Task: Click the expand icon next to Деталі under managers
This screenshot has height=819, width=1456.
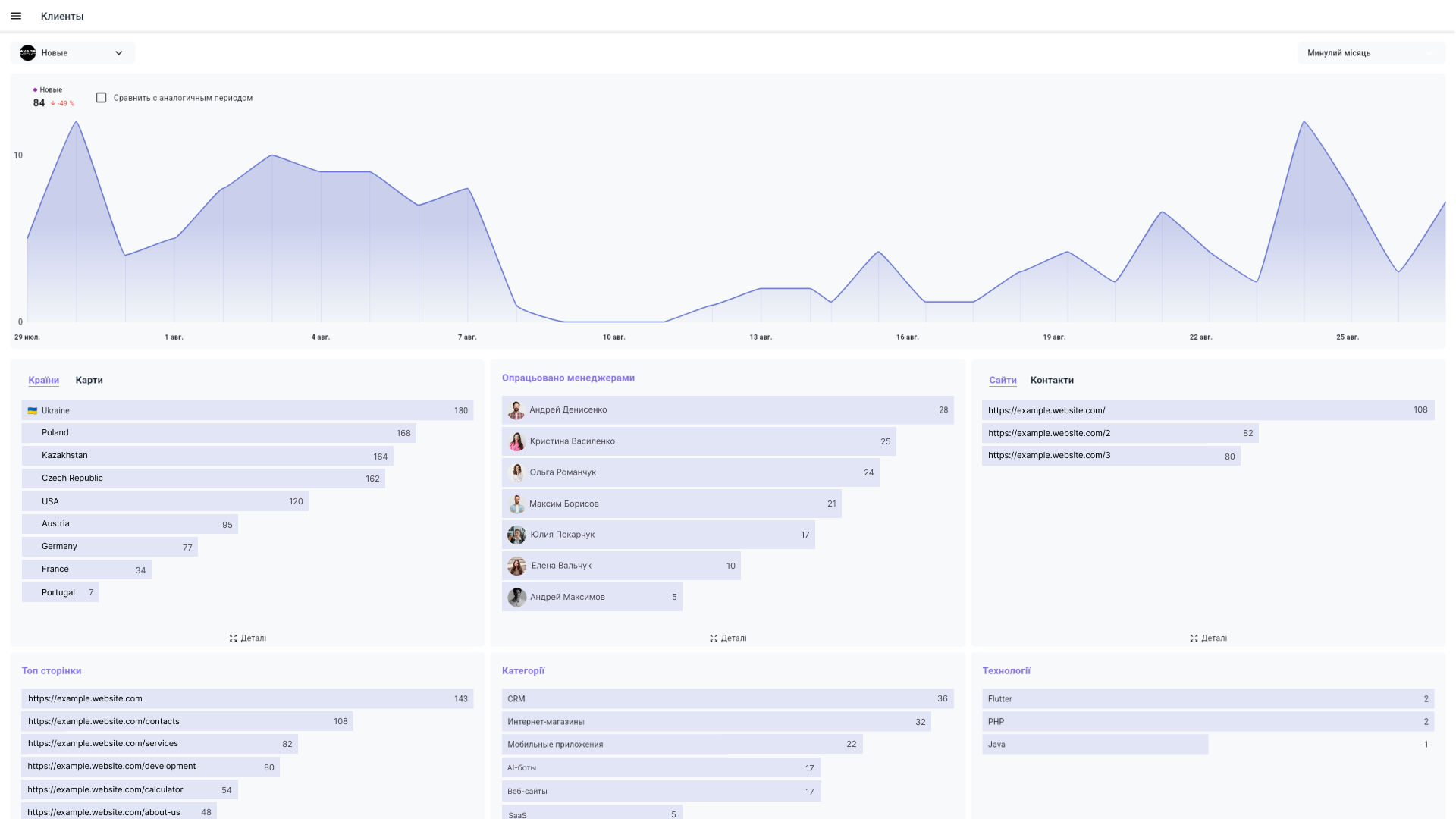Action: click(713, 638)
